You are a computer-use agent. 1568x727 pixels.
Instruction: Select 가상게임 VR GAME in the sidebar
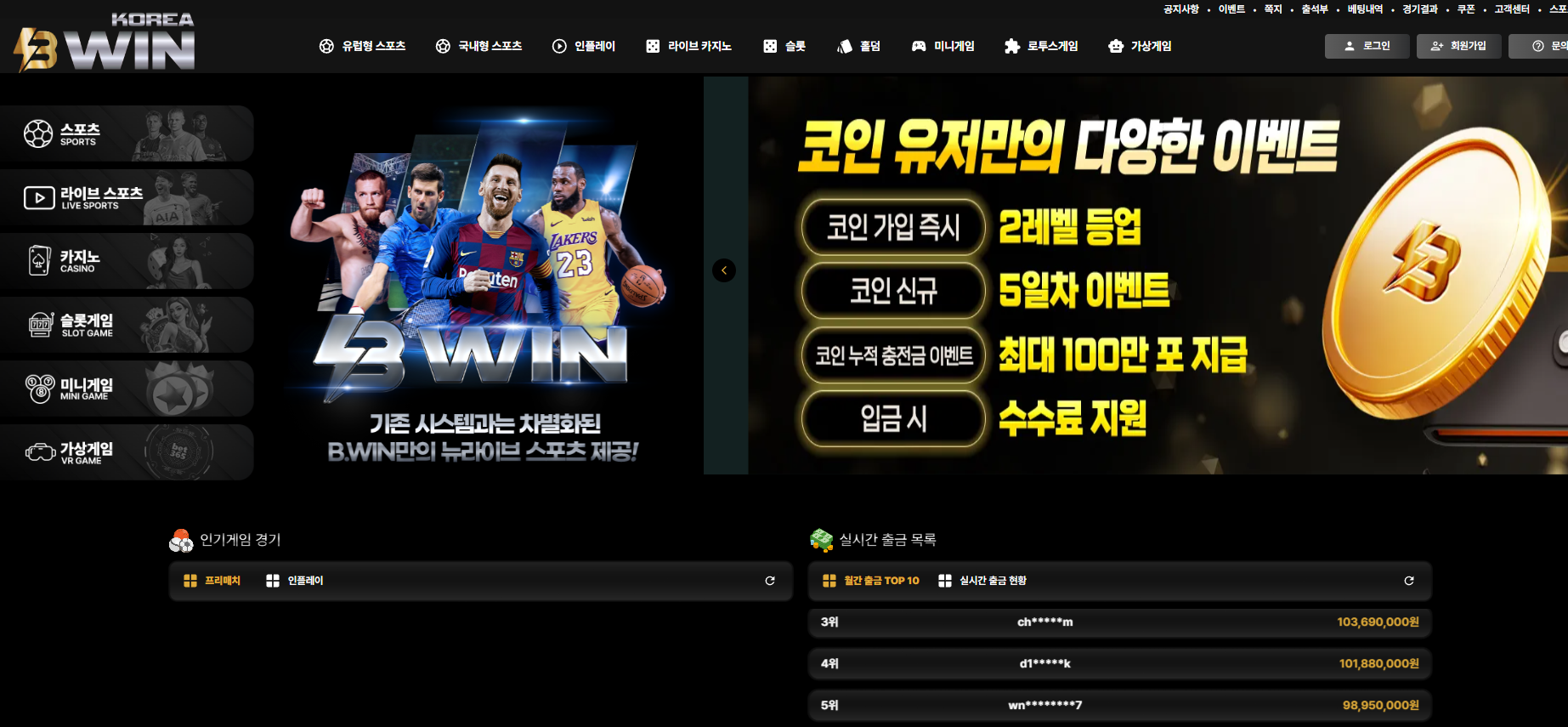(127, 452)
